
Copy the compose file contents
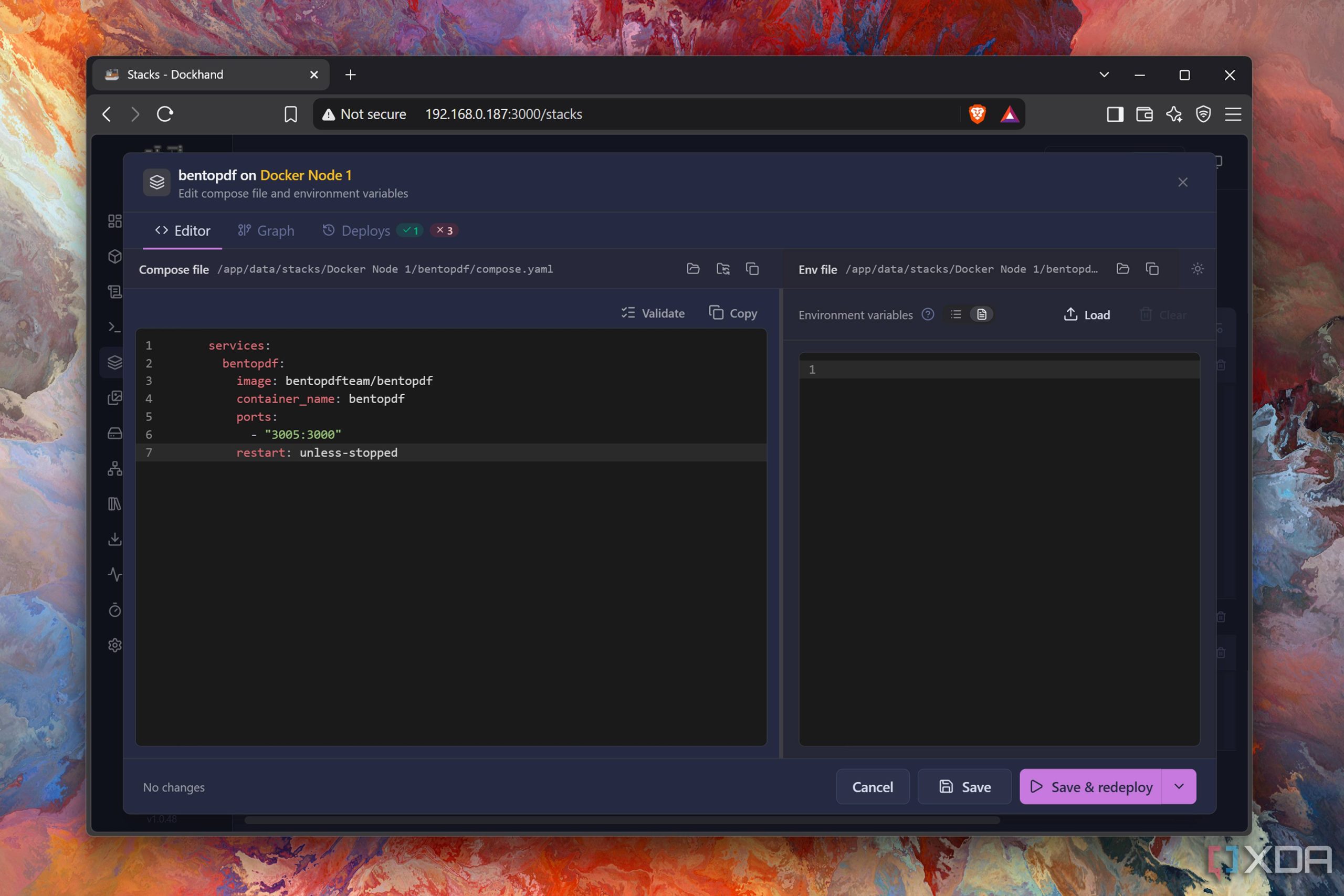(733, 313)
